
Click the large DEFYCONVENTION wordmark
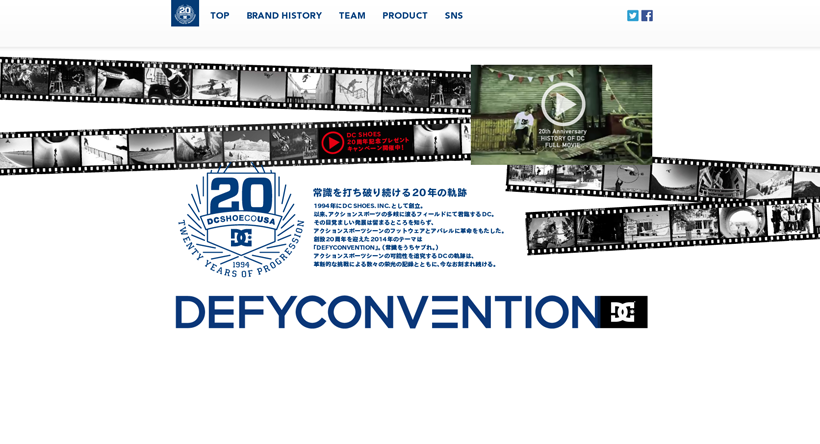tap(387, 312)
